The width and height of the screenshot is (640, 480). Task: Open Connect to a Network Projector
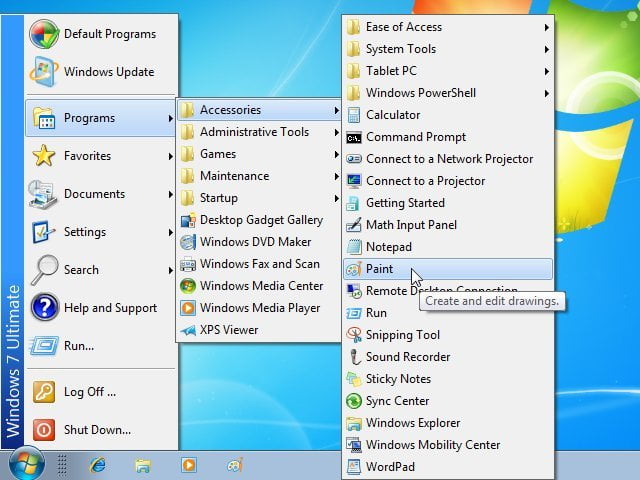tap(448, 159)
